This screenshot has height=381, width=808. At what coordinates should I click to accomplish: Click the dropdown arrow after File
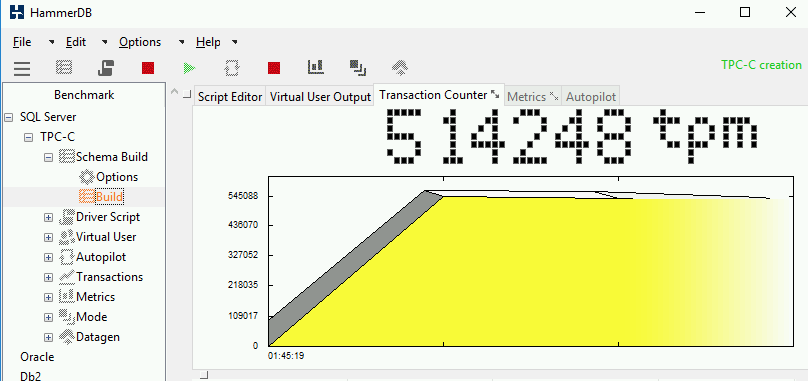tap(52, 42)
